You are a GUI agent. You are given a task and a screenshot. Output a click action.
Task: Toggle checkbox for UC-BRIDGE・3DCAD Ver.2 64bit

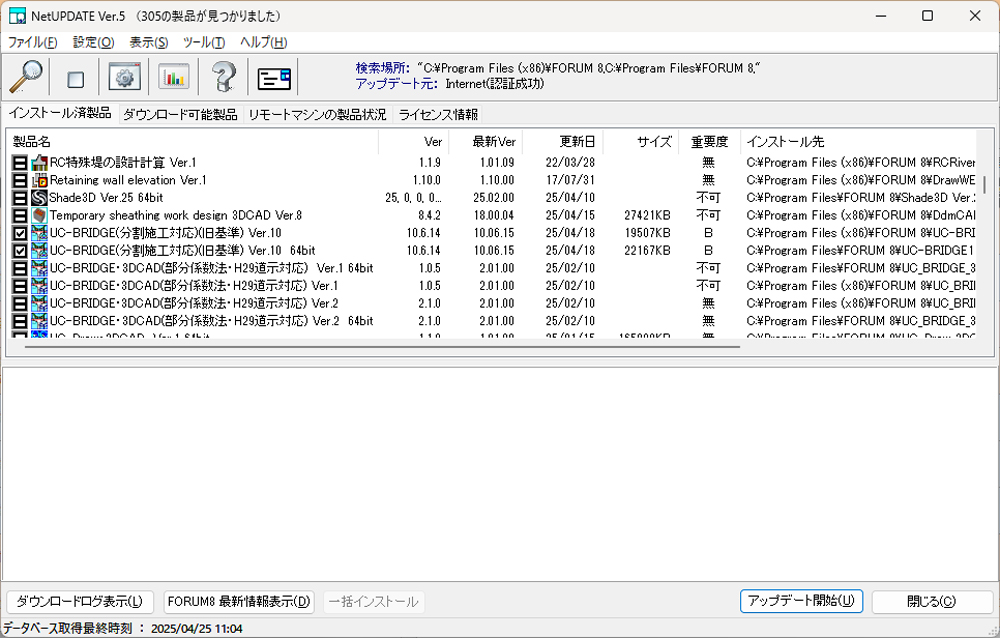(x=20, y=321)
